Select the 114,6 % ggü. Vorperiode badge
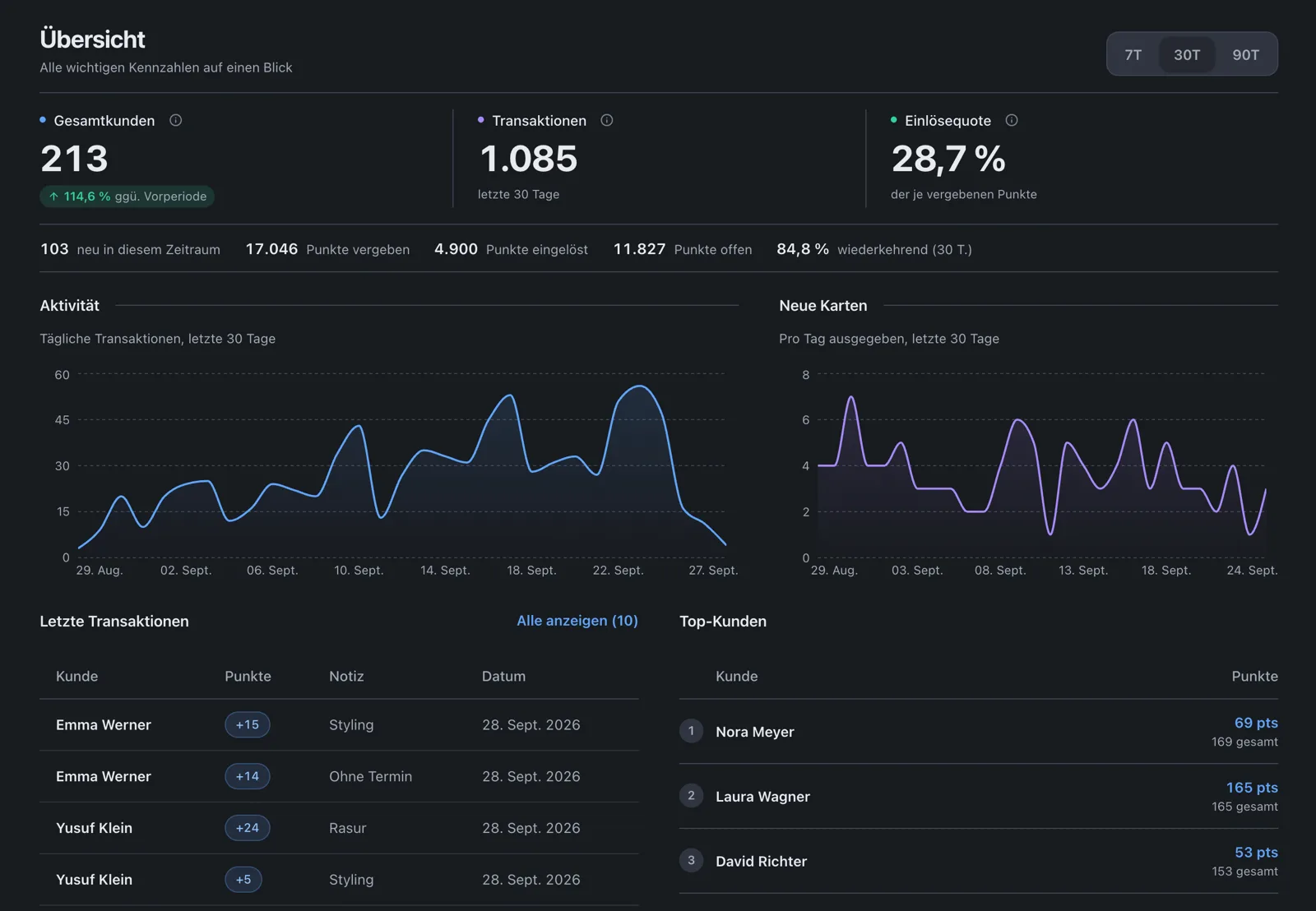1316x911 pixels. click(127, 197)
